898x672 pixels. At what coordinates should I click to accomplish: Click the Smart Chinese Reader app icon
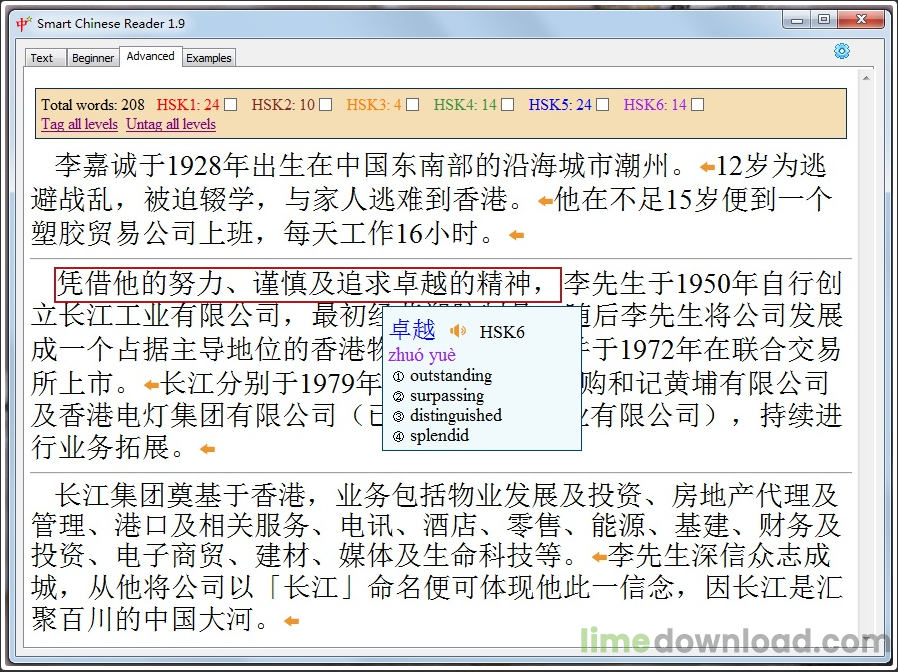24,23
